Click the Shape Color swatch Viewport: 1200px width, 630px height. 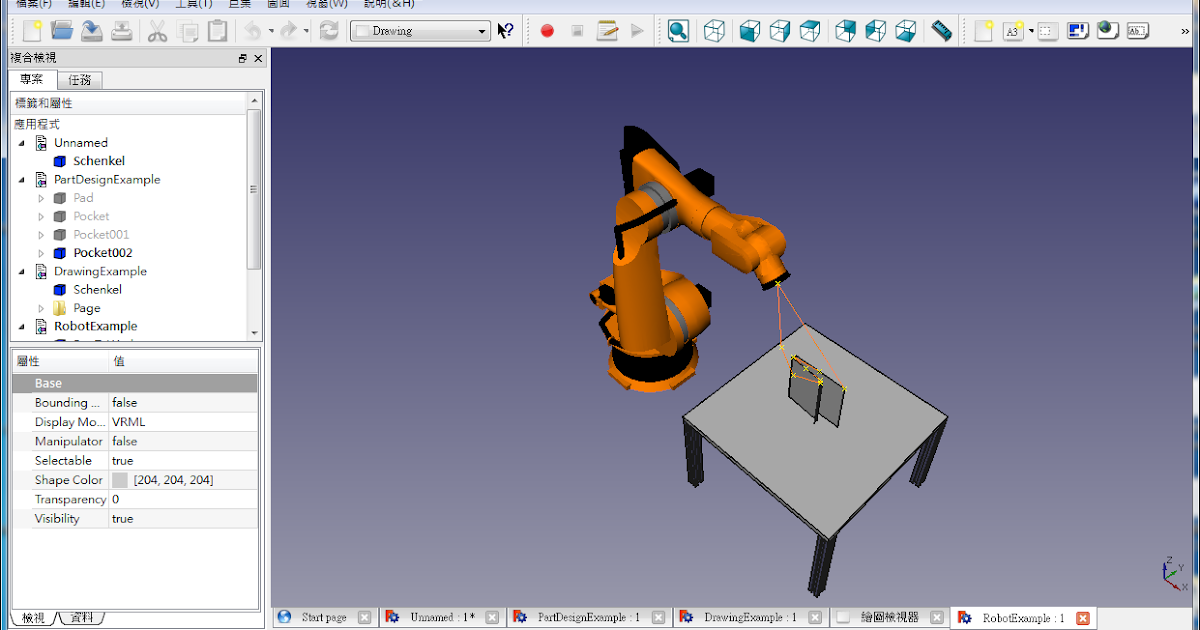(x=120, y=480)
